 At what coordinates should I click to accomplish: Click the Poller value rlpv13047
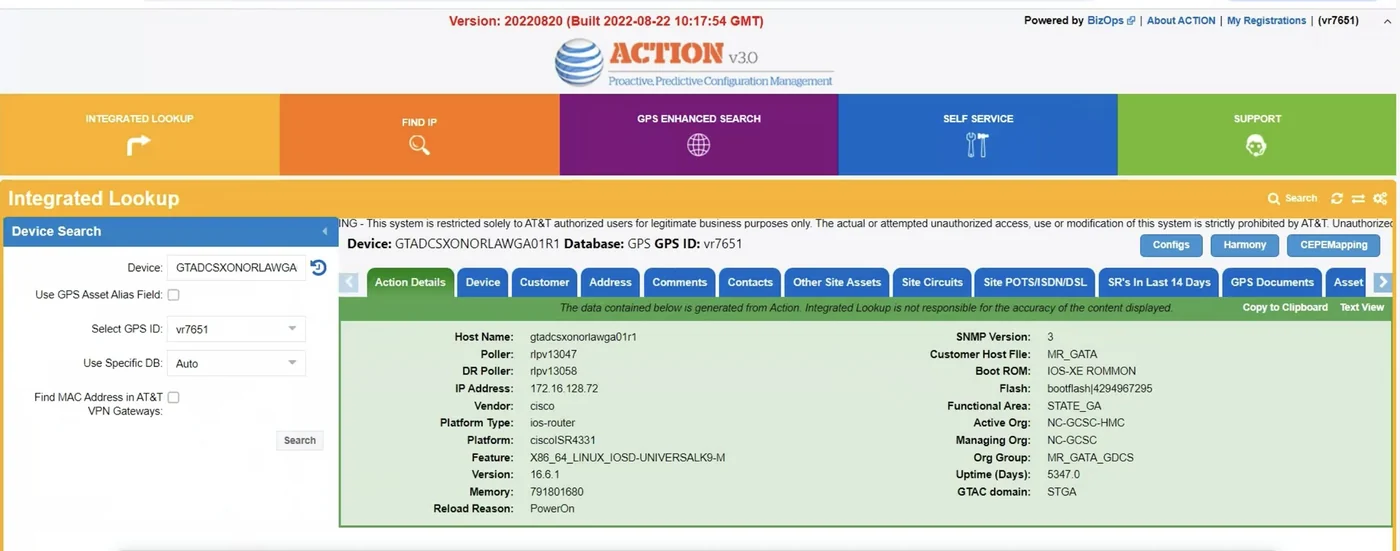(553, 354)
